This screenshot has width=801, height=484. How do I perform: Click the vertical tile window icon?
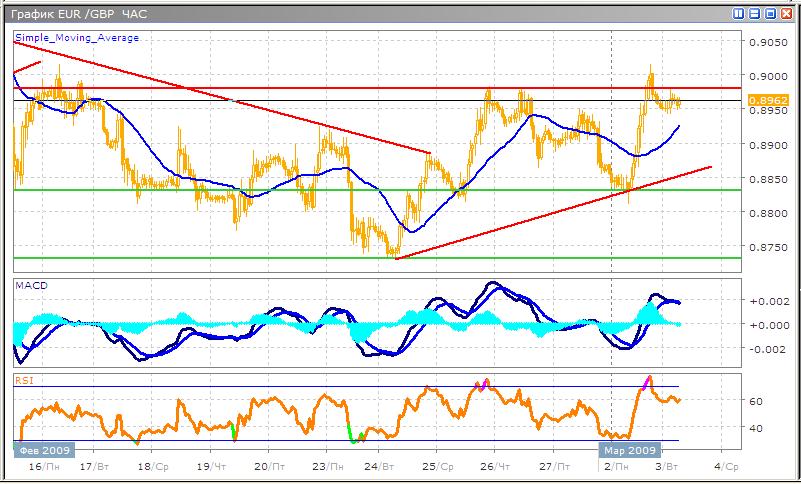[740, 14]
